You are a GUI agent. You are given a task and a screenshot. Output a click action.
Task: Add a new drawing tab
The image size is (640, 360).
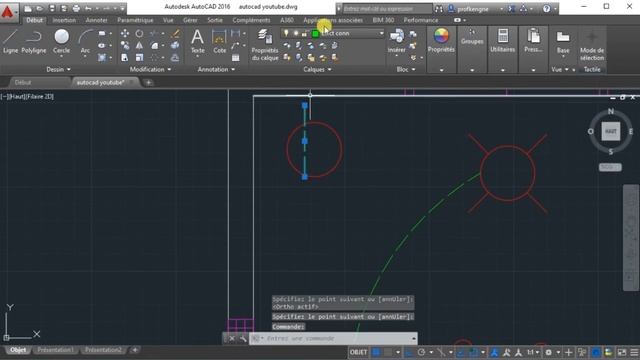tap(149, 82)
